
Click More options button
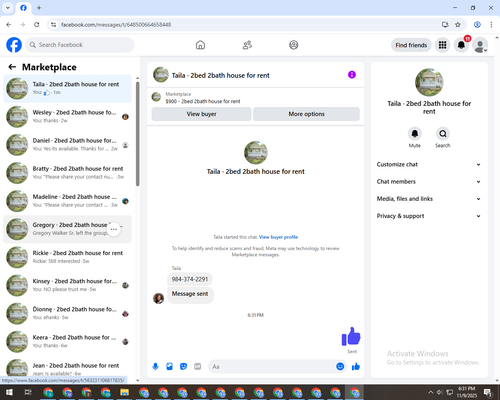306,114
